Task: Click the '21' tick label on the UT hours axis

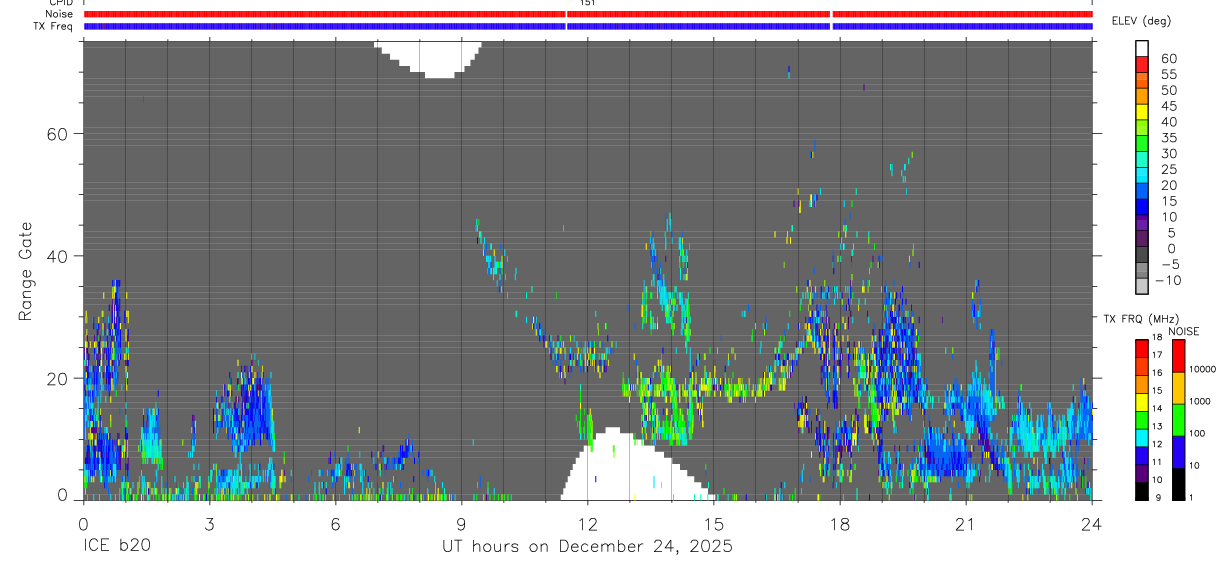Action: pos(966,524)
